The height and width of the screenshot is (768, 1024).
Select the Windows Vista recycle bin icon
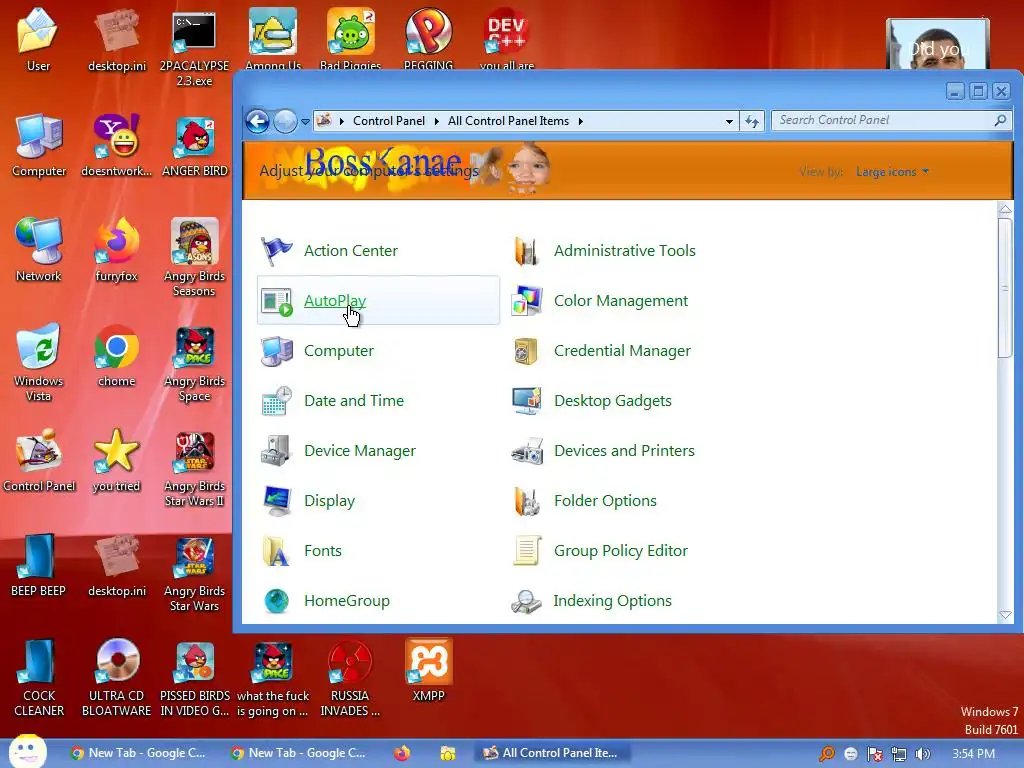point(39,362)
